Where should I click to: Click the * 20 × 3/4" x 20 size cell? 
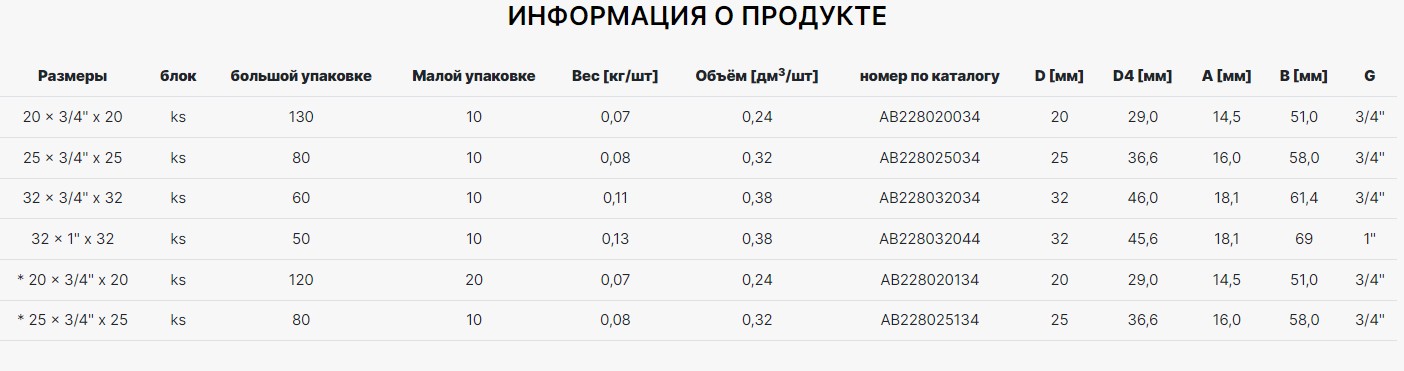pos(72,280)
